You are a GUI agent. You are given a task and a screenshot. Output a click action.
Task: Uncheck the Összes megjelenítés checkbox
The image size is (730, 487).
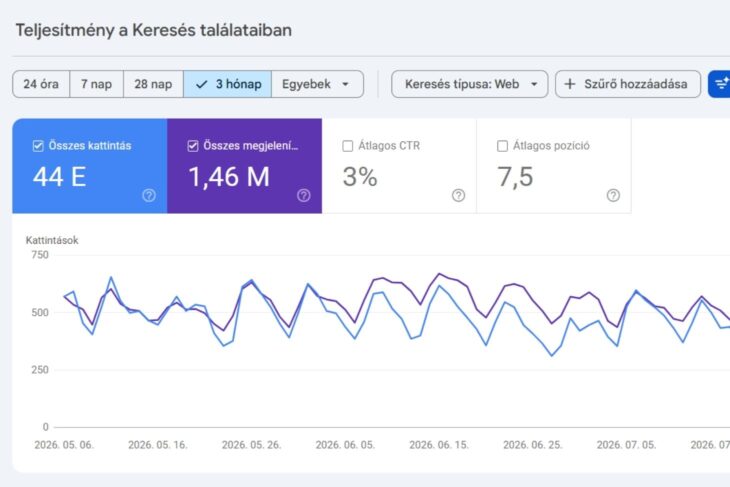(x=193, y=146)
